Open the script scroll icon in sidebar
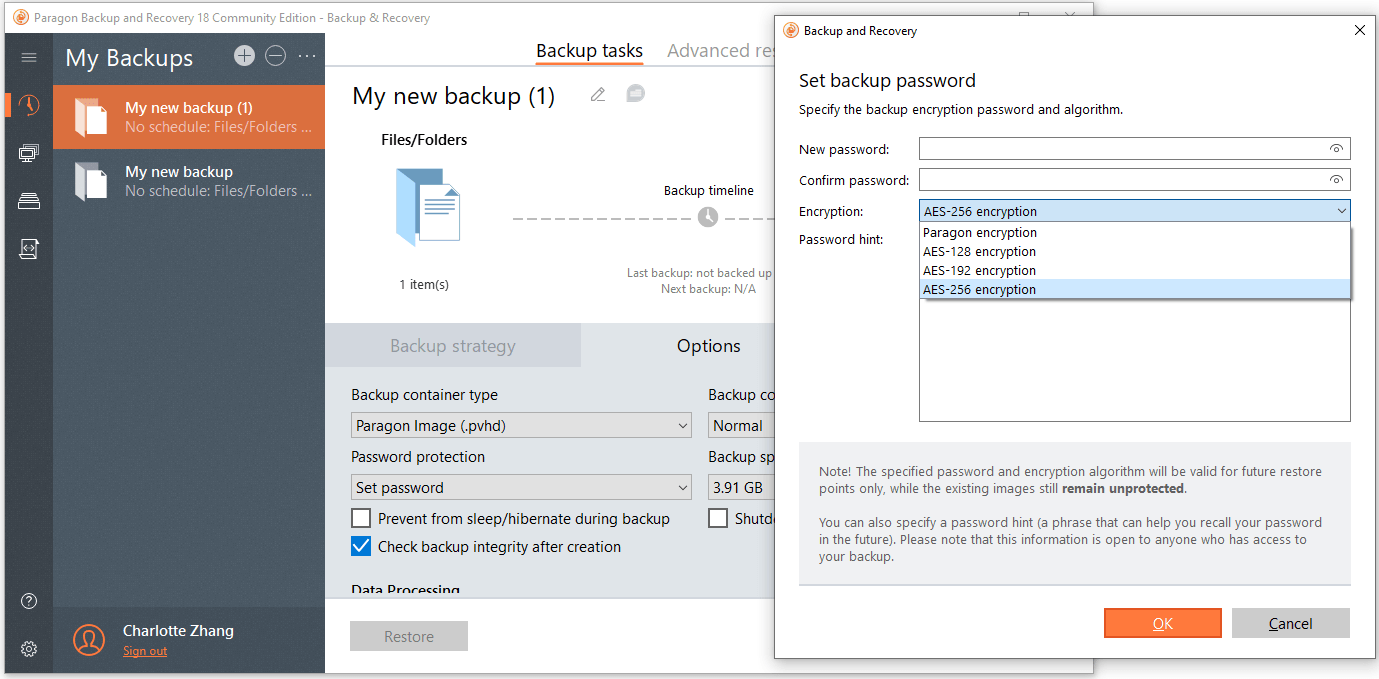Image resolution: width=1379 pixels, height=679 pixels. coord(29,249)
